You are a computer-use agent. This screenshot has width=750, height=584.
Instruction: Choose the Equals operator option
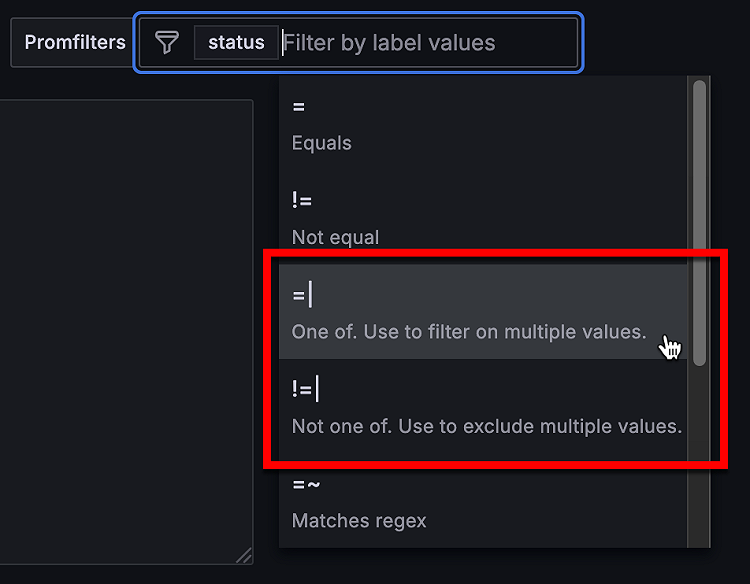point(322,143)
